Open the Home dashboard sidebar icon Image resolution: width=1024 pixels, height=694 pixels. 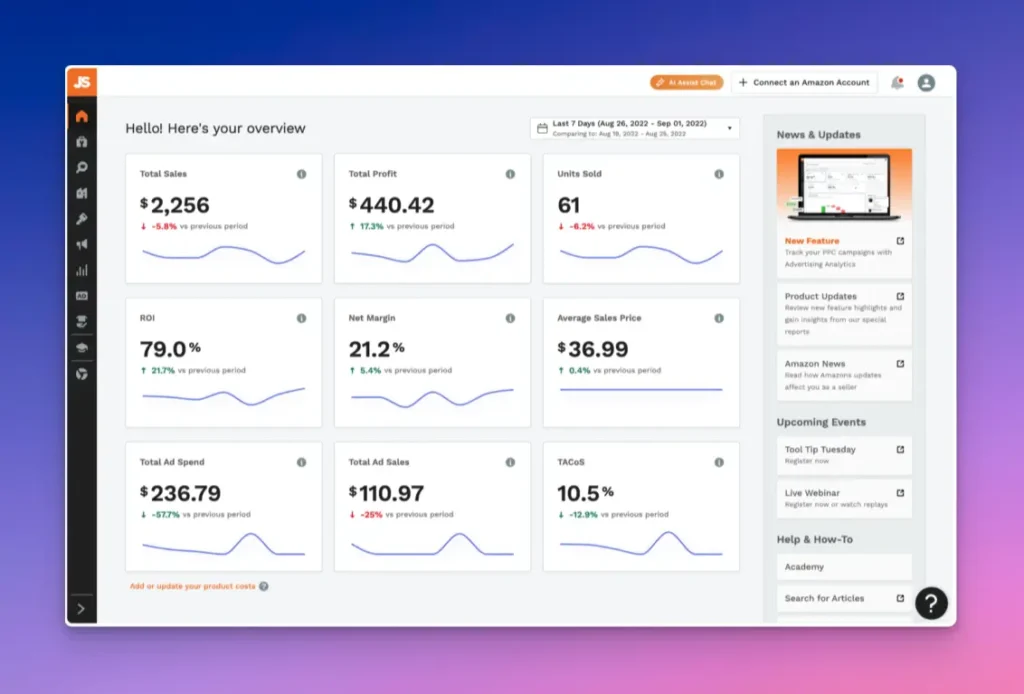point(82,116)
